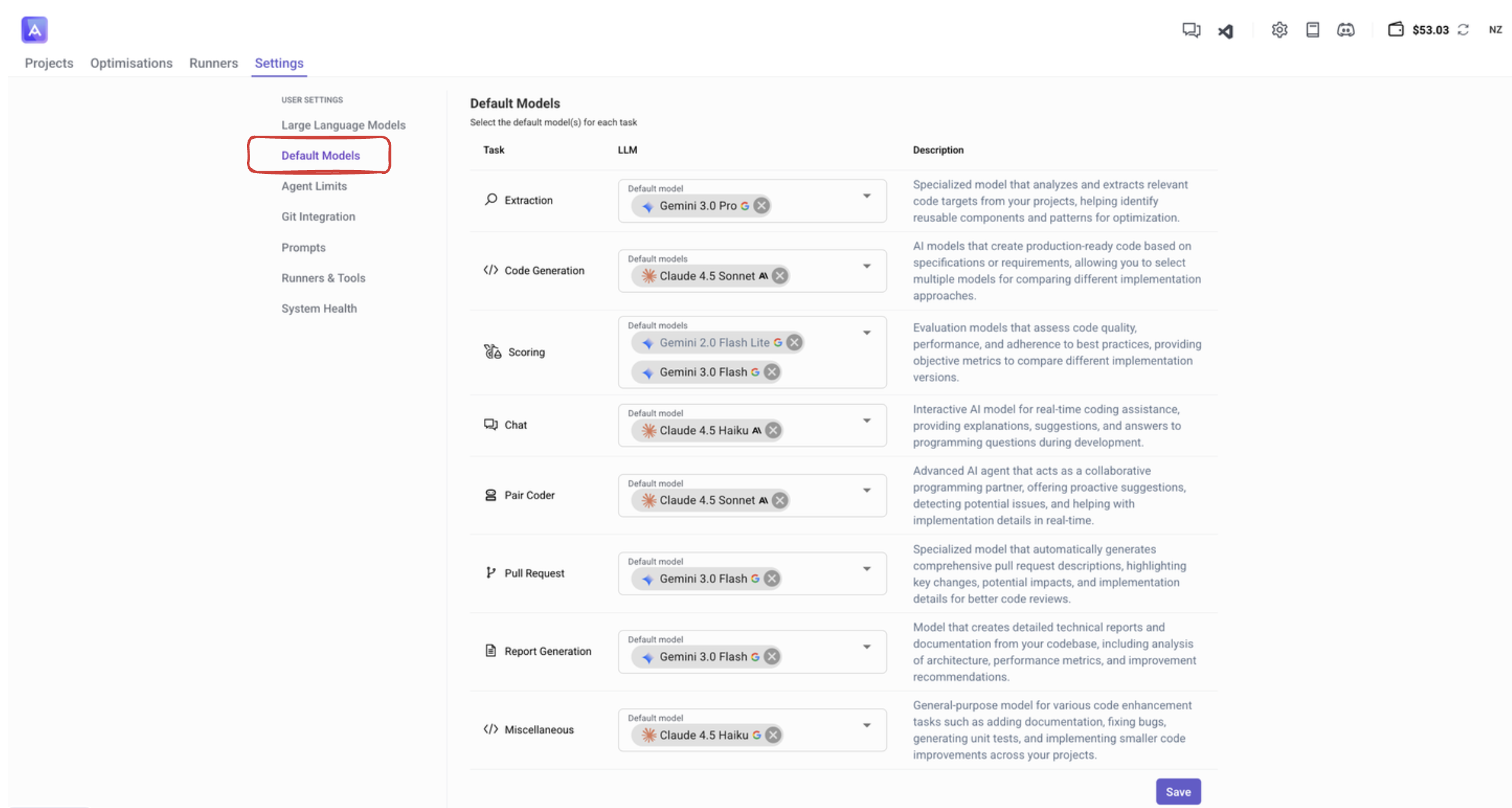
Task: Remove Gemini 2.0 Flash Lite from Scoring
Action: point(794,343)
